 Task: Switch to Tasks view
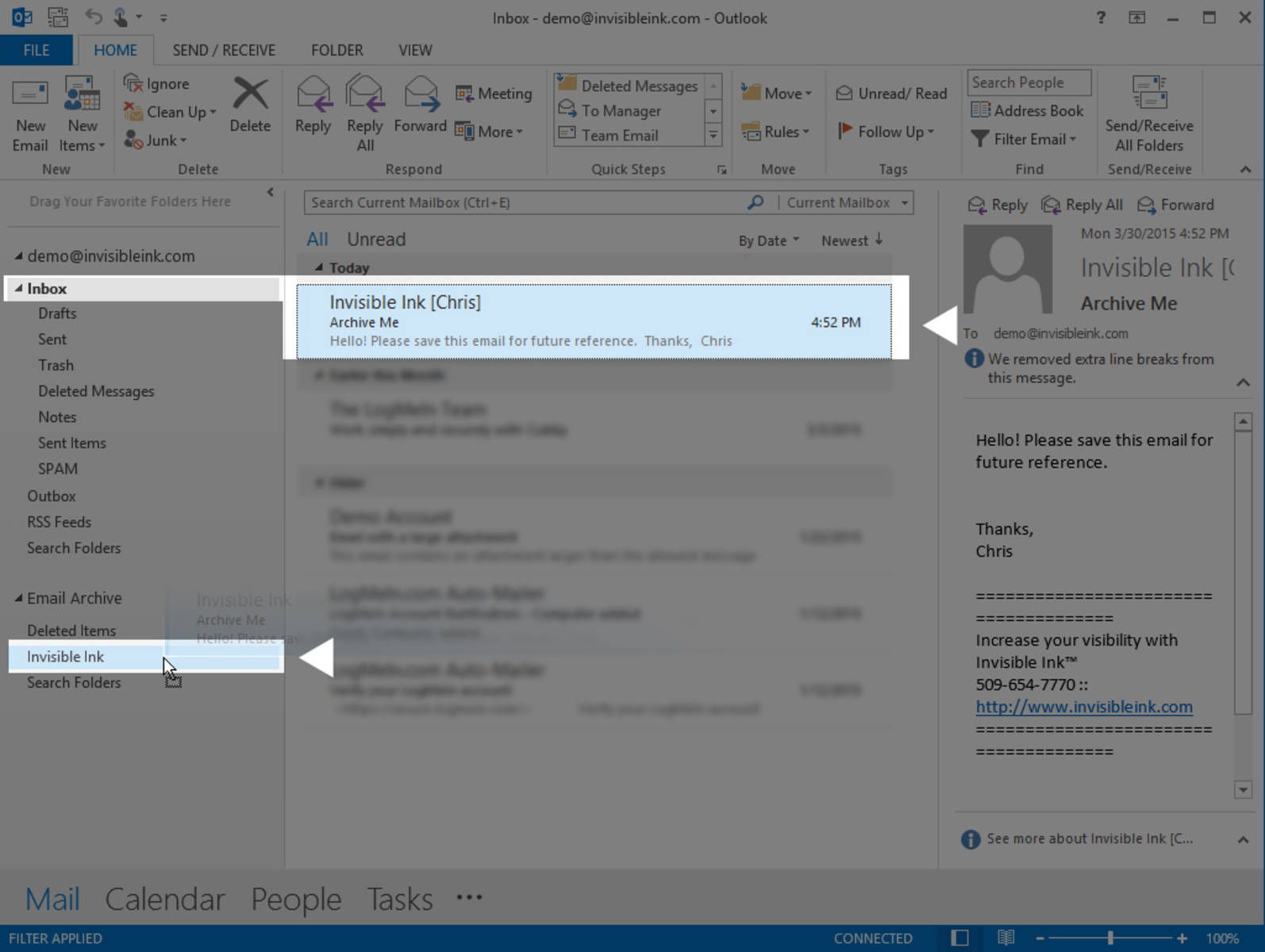pyautogui.click(x=400, y=899)
